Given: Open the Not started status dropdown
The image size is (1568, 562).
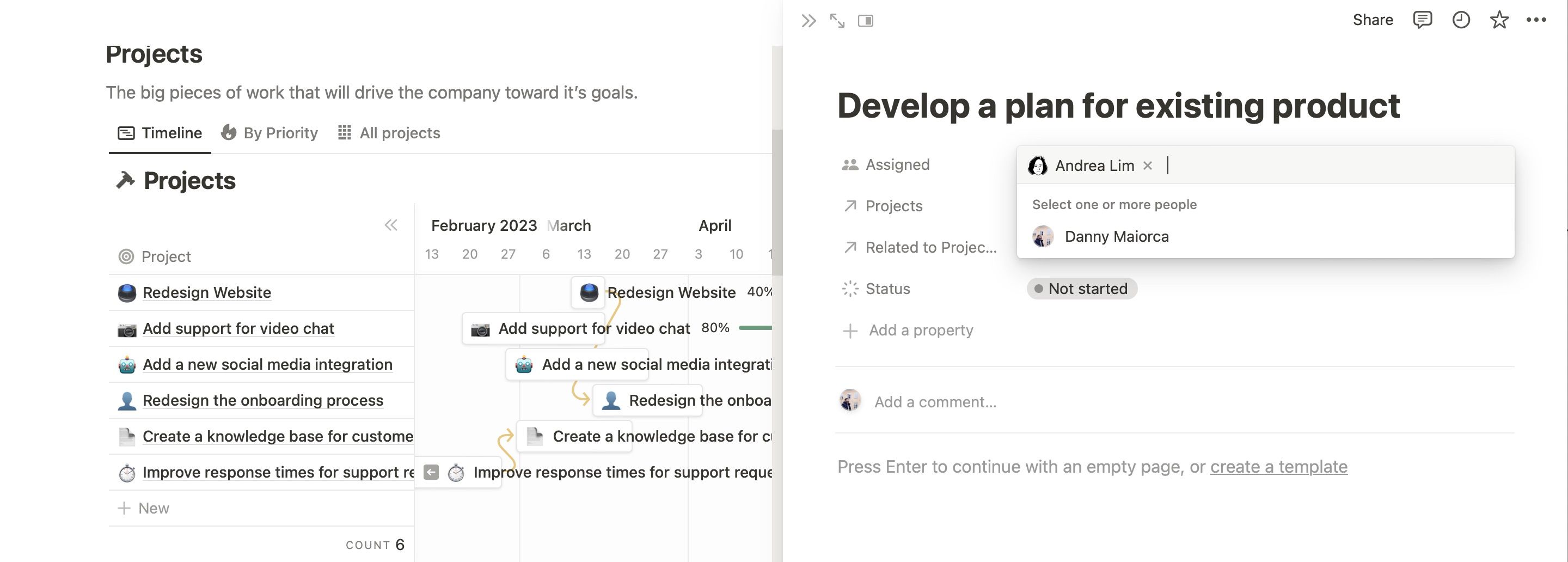Looking at the screenshot, I should click(1082, 289).
